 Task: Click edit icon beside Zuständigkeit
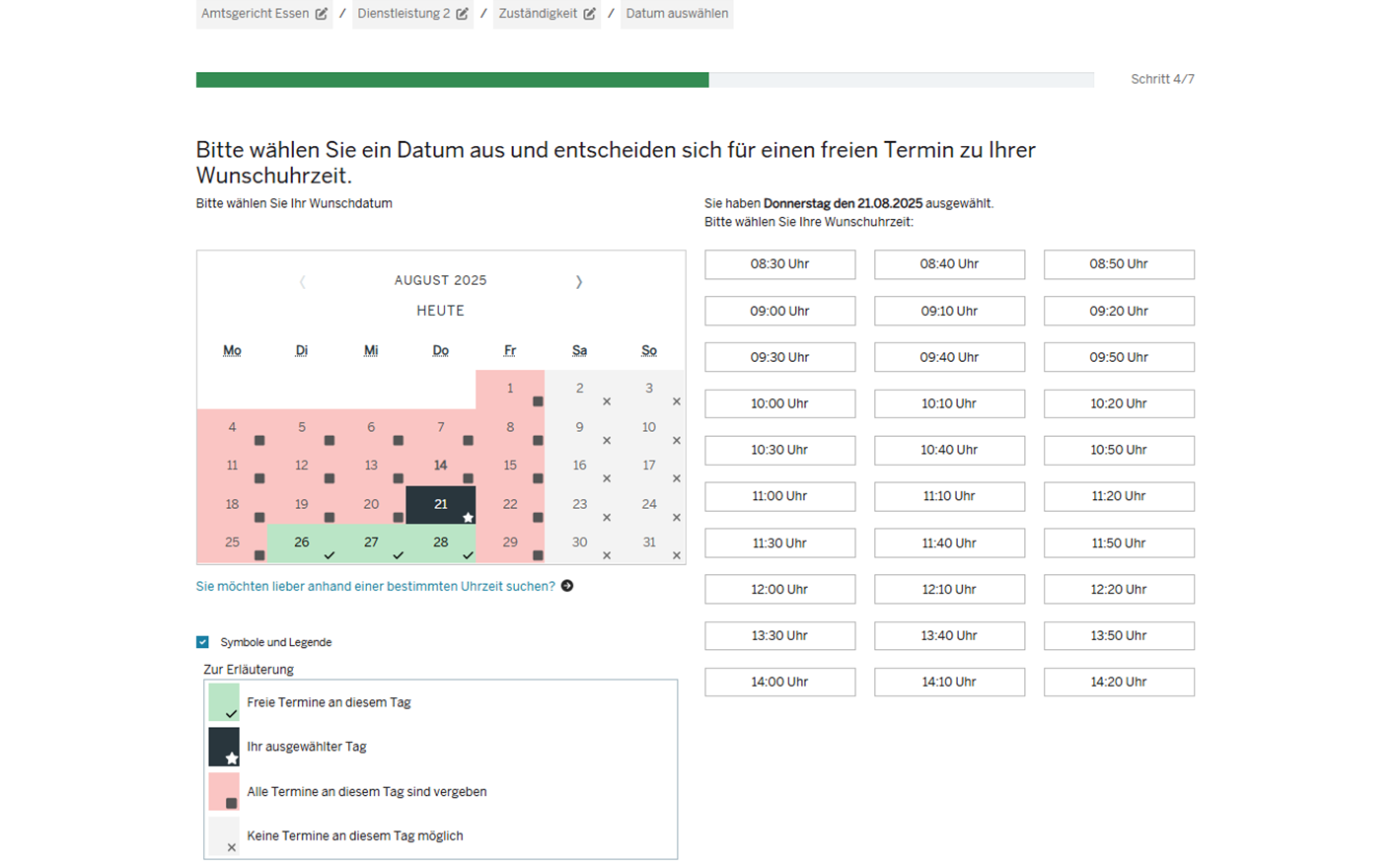click(589, 14)
